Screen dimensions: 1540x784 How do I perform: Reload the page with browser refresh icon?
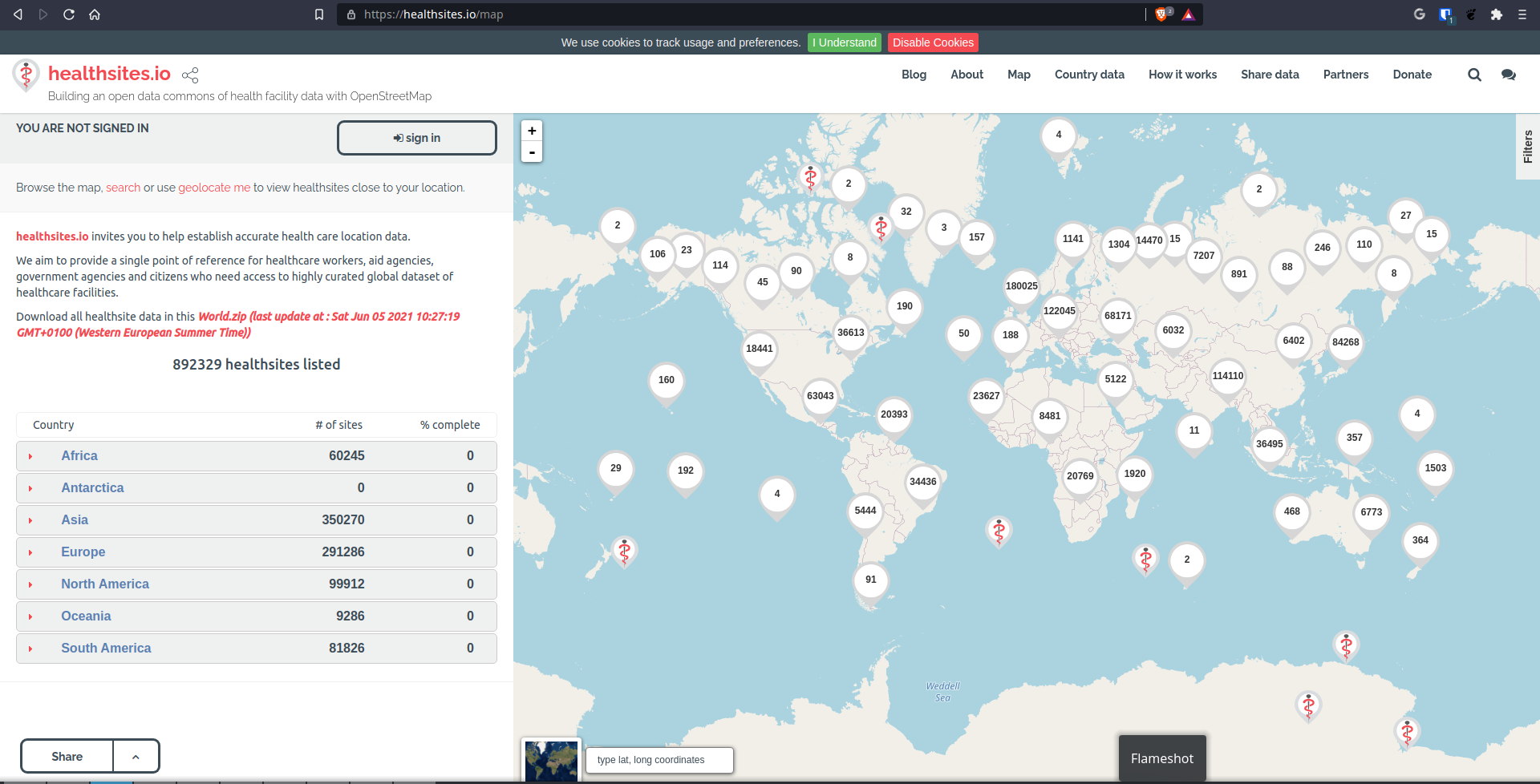point(69,14)
